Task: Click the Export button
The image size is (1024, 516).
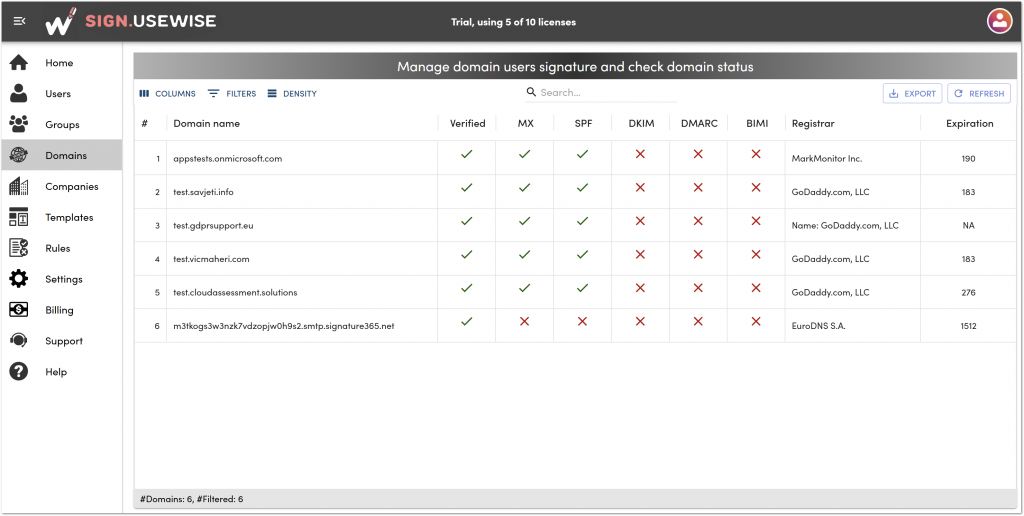Action: pyautogui.click(x=912, y=93)
